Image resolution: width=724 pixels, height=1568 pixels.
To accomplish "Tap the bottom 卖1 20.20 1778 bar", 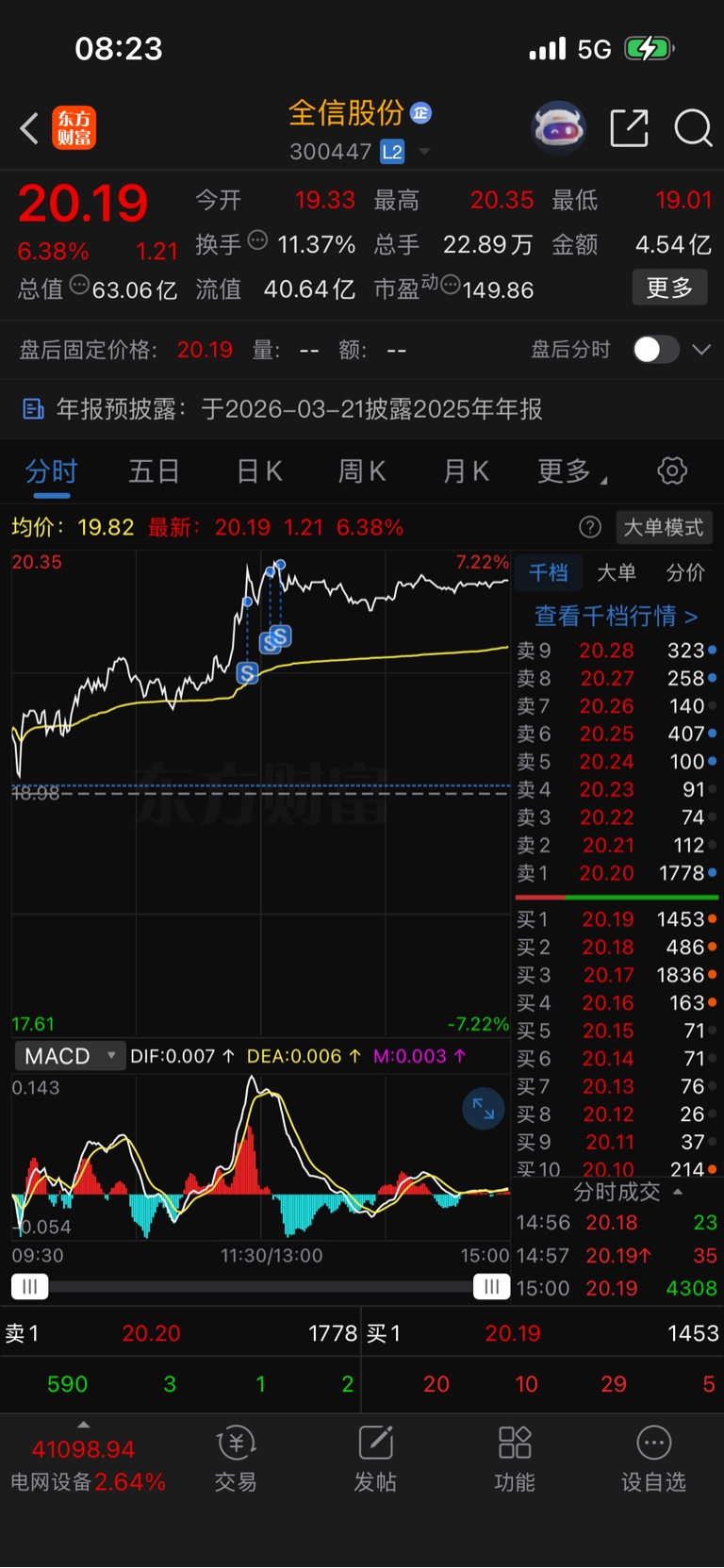I will [180, 1333].
